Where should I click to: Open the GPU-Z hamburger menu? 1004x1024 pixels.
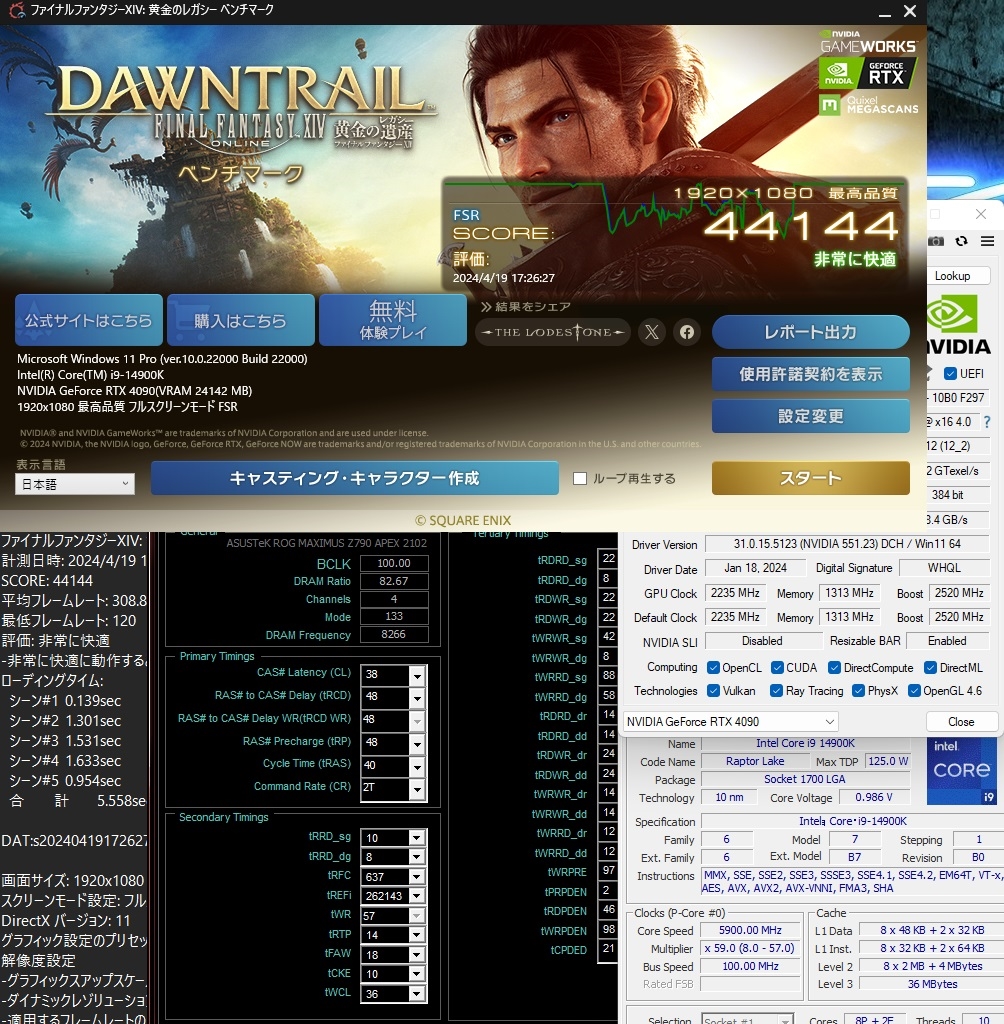click(988, 241)
